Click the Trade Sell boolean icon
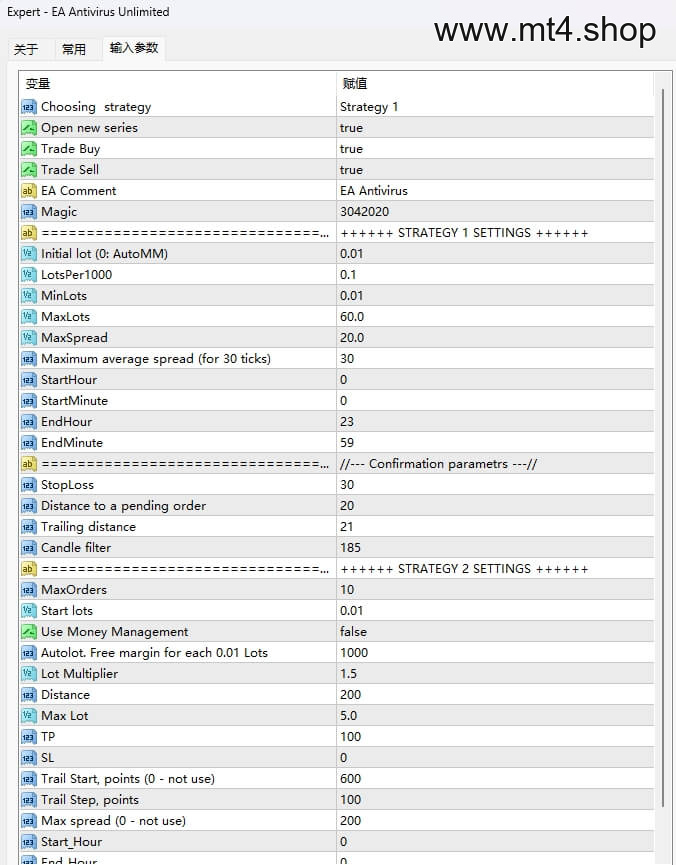Image resolution: width=676 pixels, height=865 pixels. (x=29, y=170)
